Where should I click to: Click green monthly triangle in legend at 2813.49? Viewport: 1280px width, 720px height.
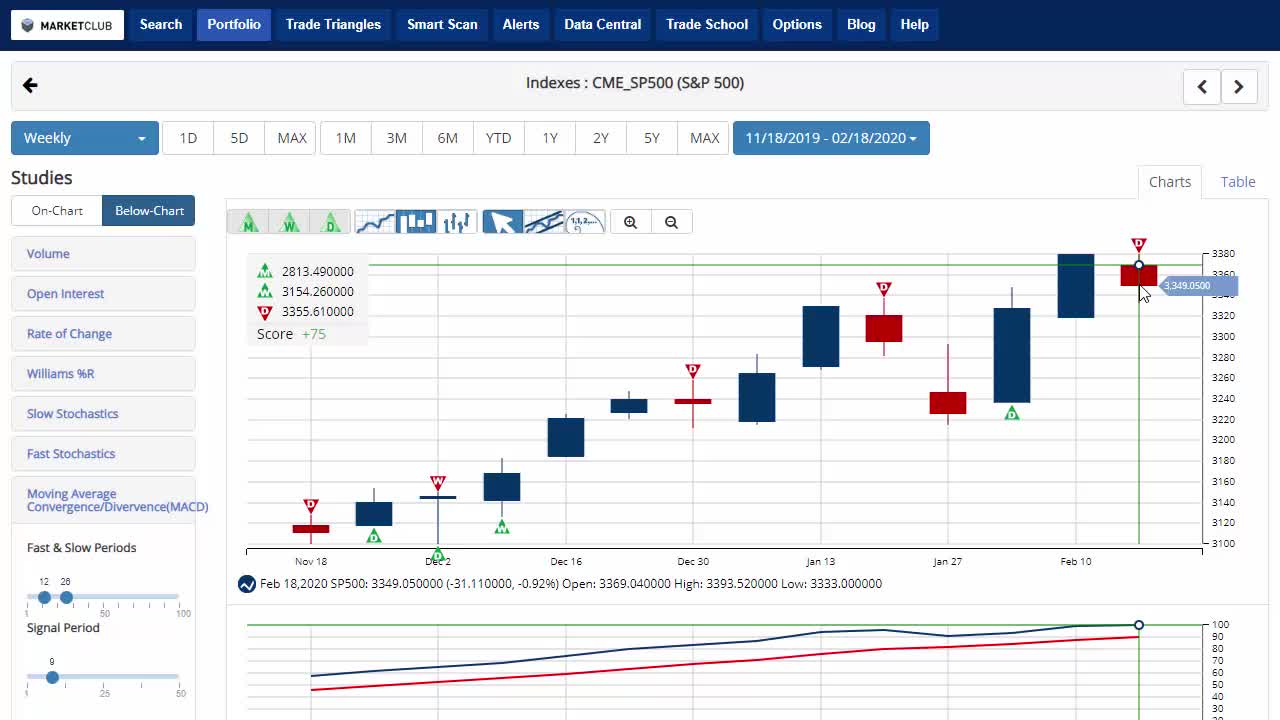click(x=265, y=271)
